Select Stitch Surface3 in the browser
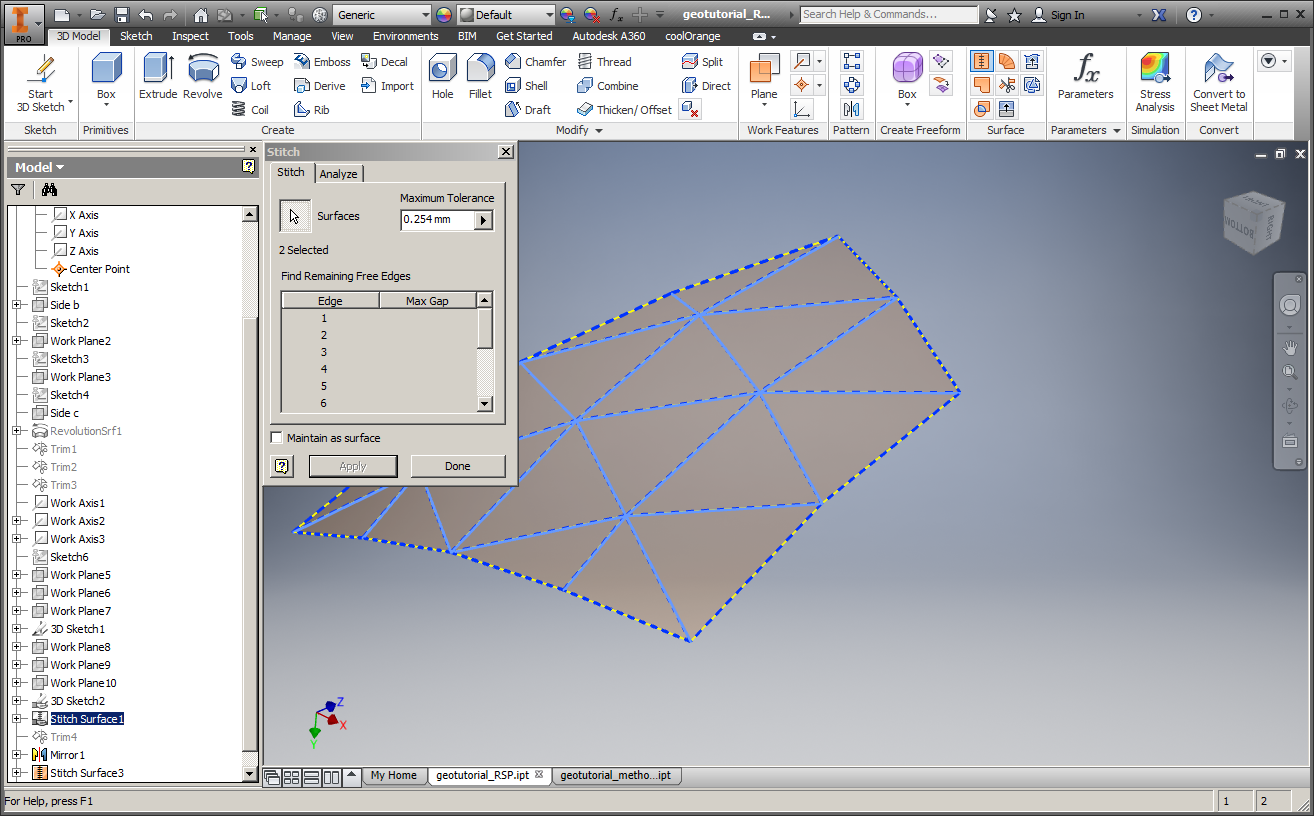 87,773
